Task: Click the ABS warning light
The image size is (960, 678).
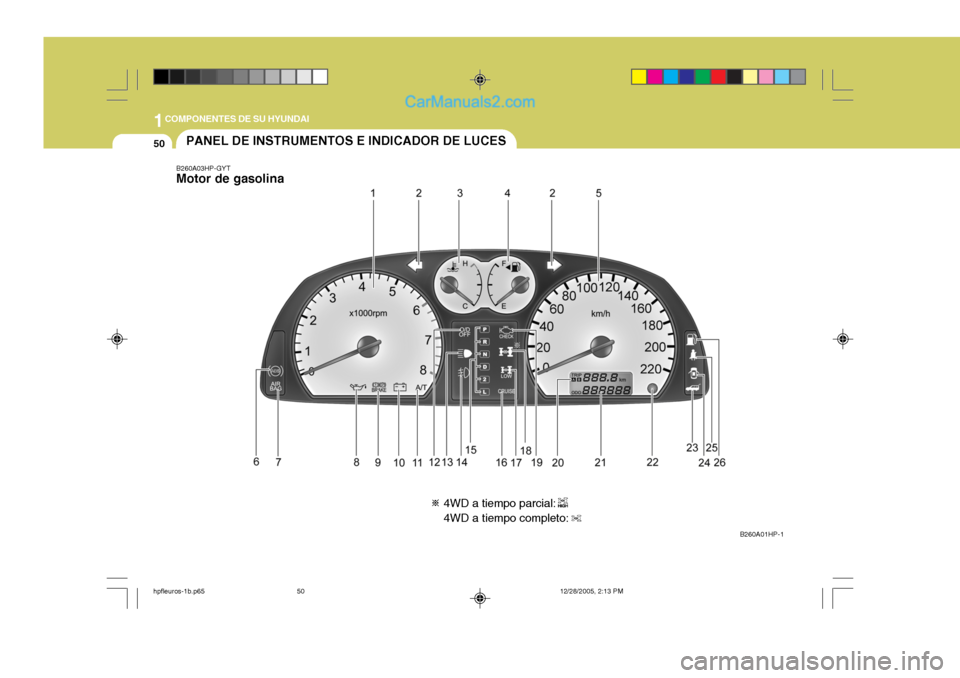Action: point(276,371)
